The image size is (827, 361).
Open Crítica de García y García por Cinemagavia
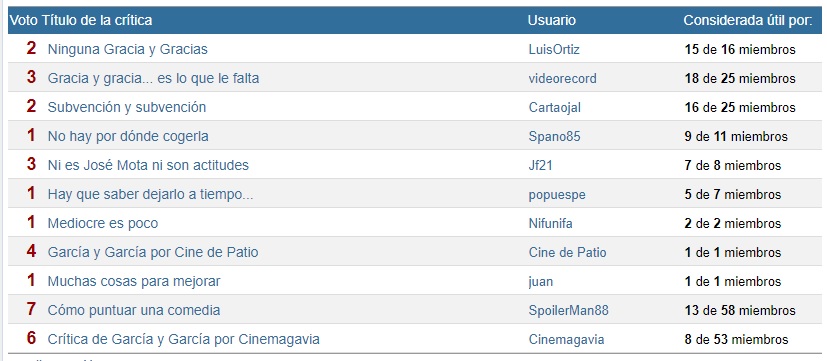pos(184,339)
